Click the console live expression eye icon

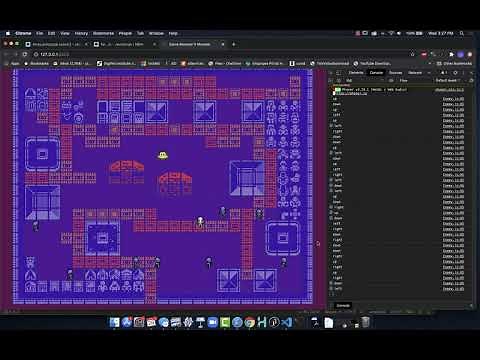pos(391,80)
